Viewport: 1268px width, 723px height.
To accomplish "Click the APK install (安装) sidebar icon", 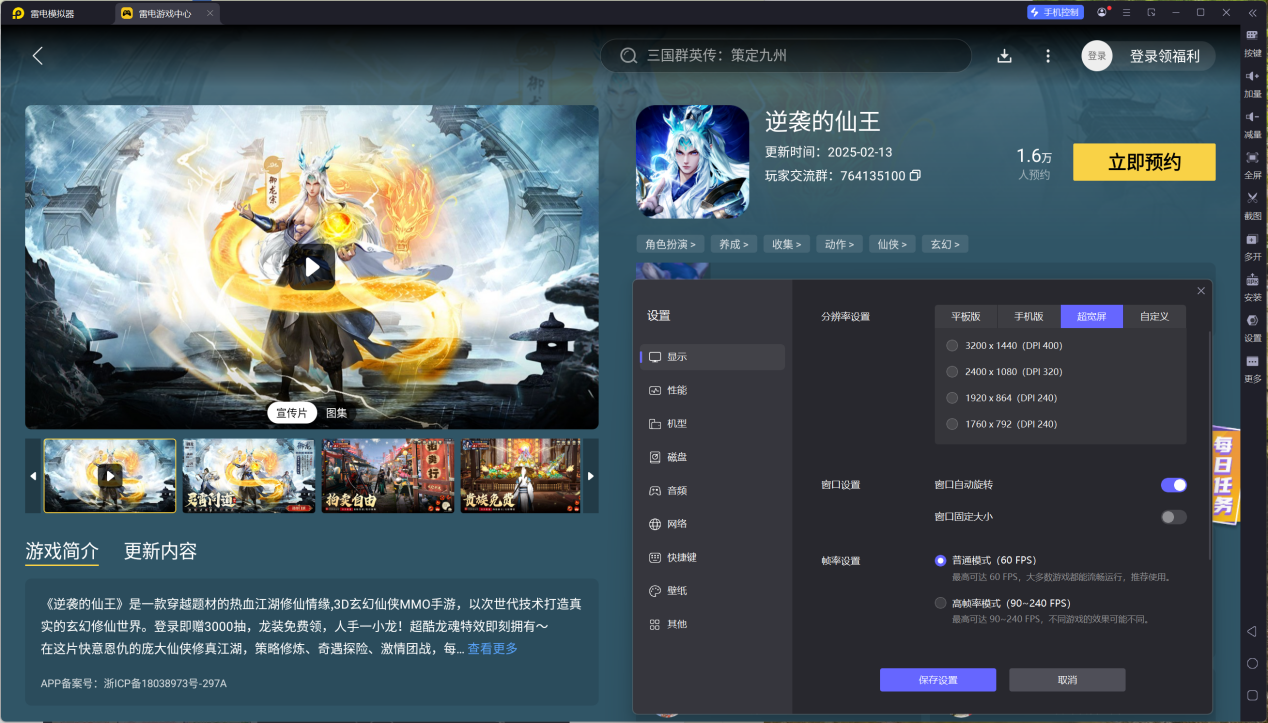I will point(1252,285).
